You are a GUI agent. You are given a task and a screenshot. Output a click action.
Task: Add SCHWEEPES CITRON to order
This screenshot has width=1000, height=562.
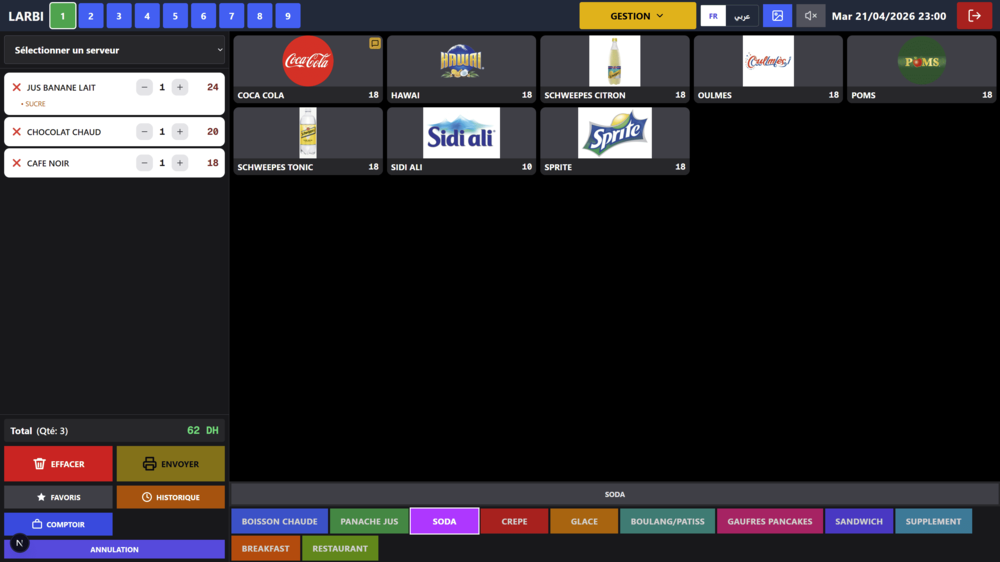[x=615, y=69]
